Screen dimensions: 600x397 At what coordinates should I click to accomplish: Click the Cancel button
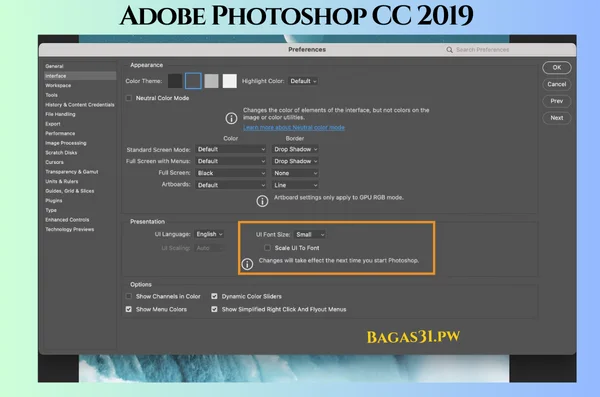click(x=557, y=84)
